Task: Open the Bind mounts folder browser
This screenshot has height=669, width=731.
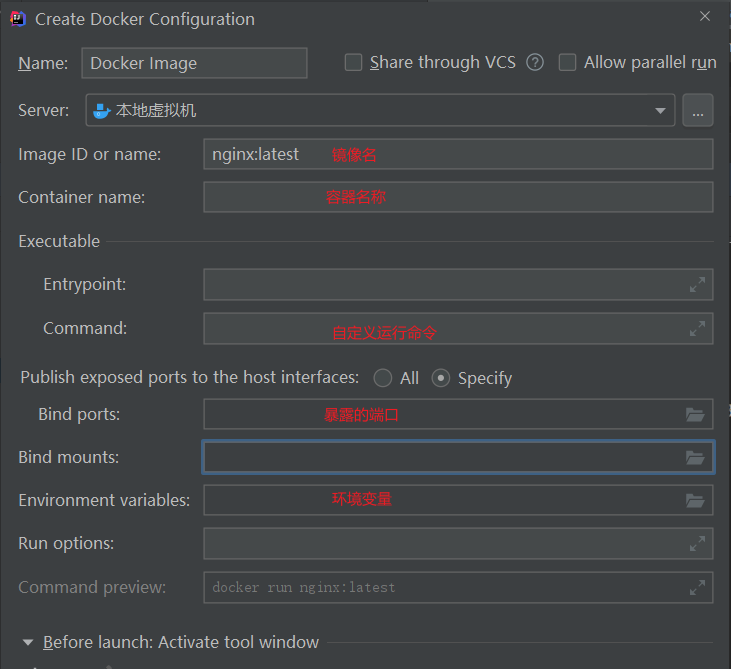Action: click(695, 457)
